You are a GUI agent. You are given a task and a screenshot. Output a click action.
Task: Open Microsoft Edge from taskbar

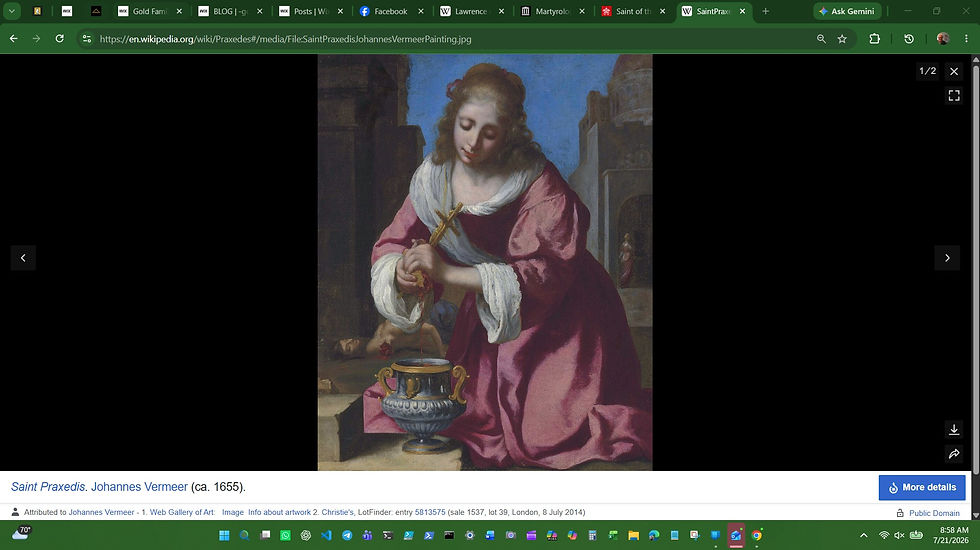point(654,535)
